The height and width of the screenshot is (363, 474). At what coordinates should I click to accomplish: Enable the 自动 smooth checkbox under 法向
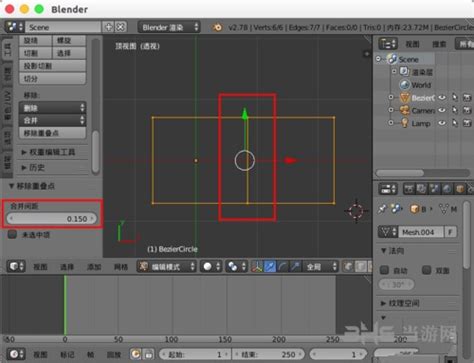click(384, 270)
